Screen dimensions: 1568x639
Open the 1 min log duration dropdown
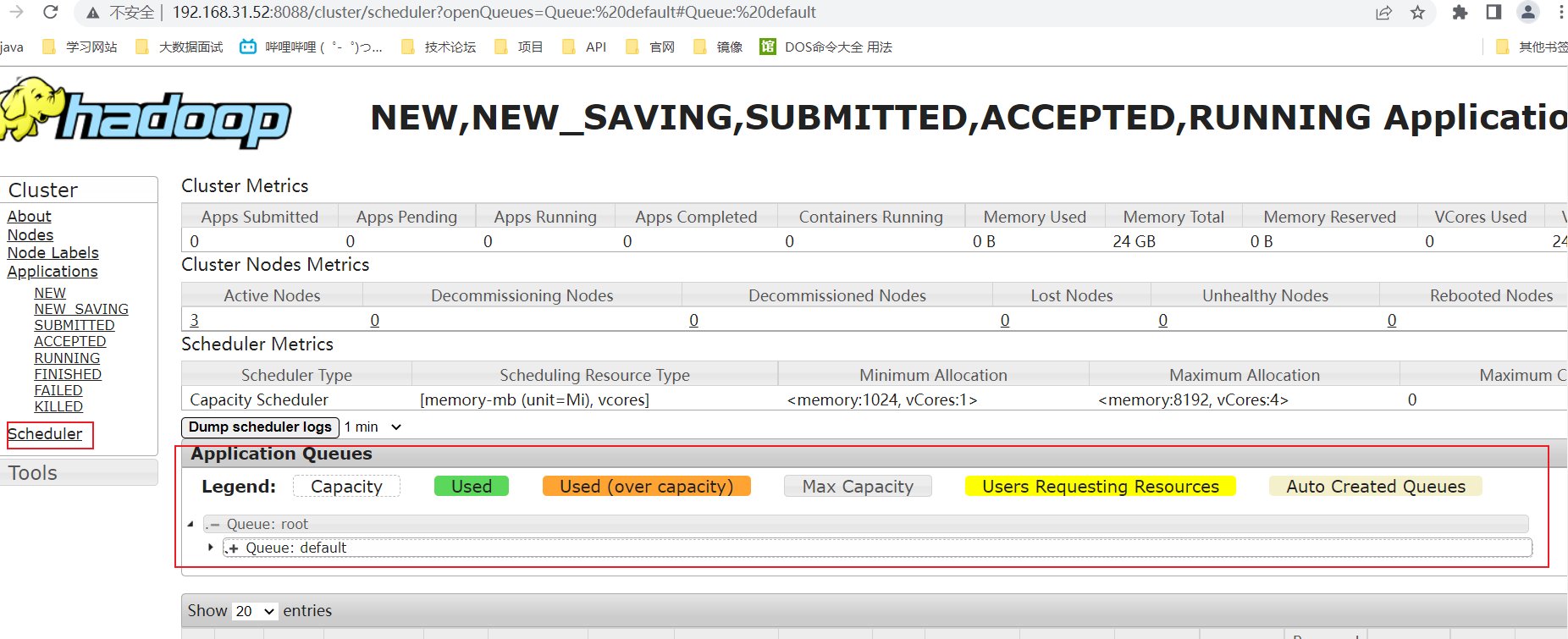pyautogui.click(x=373, y=427)
